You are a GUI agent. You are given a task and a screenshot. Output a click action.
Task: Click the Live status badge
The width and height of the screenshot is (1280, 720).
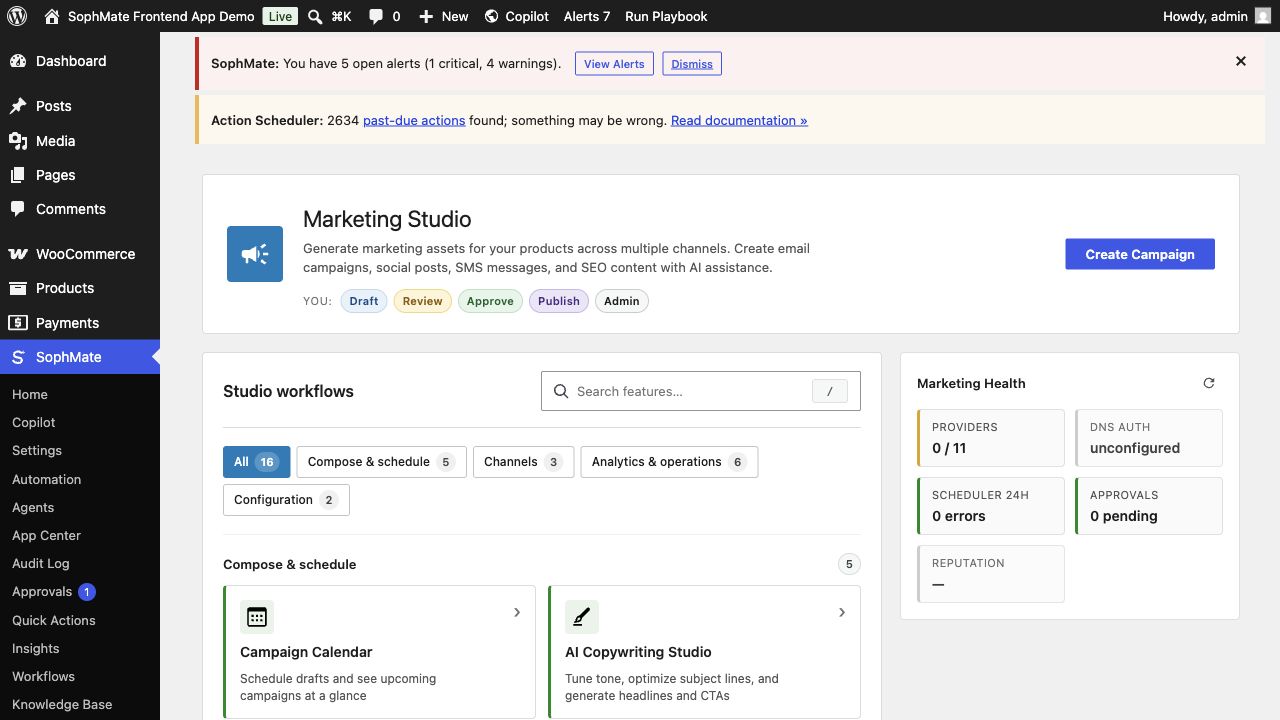coord(280,16)
